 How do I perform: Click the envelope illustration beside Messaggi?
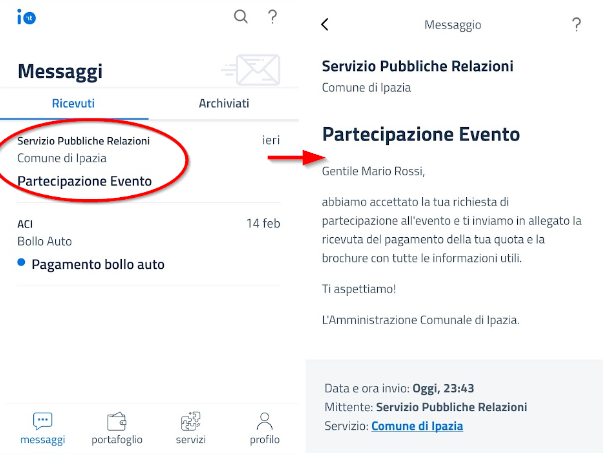click(x=250, y=68)
